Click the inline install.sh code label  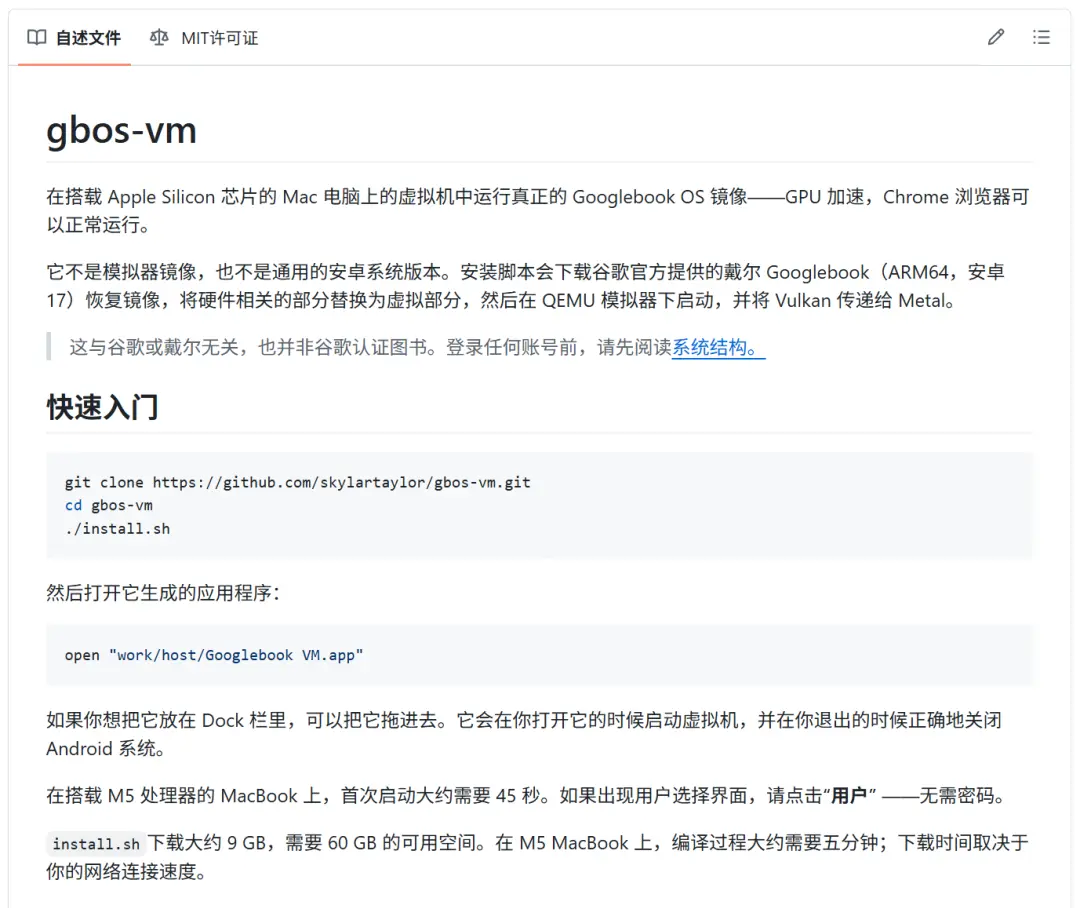click(96, 843)
